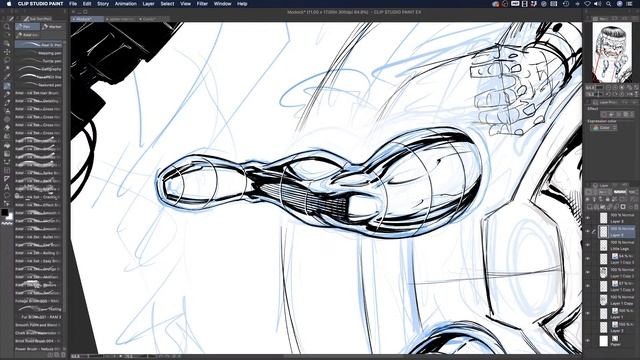Viewport: 640px width, 360px height.
Task: Choose the Calligraphy sub tool
Action: click(38, 69)
